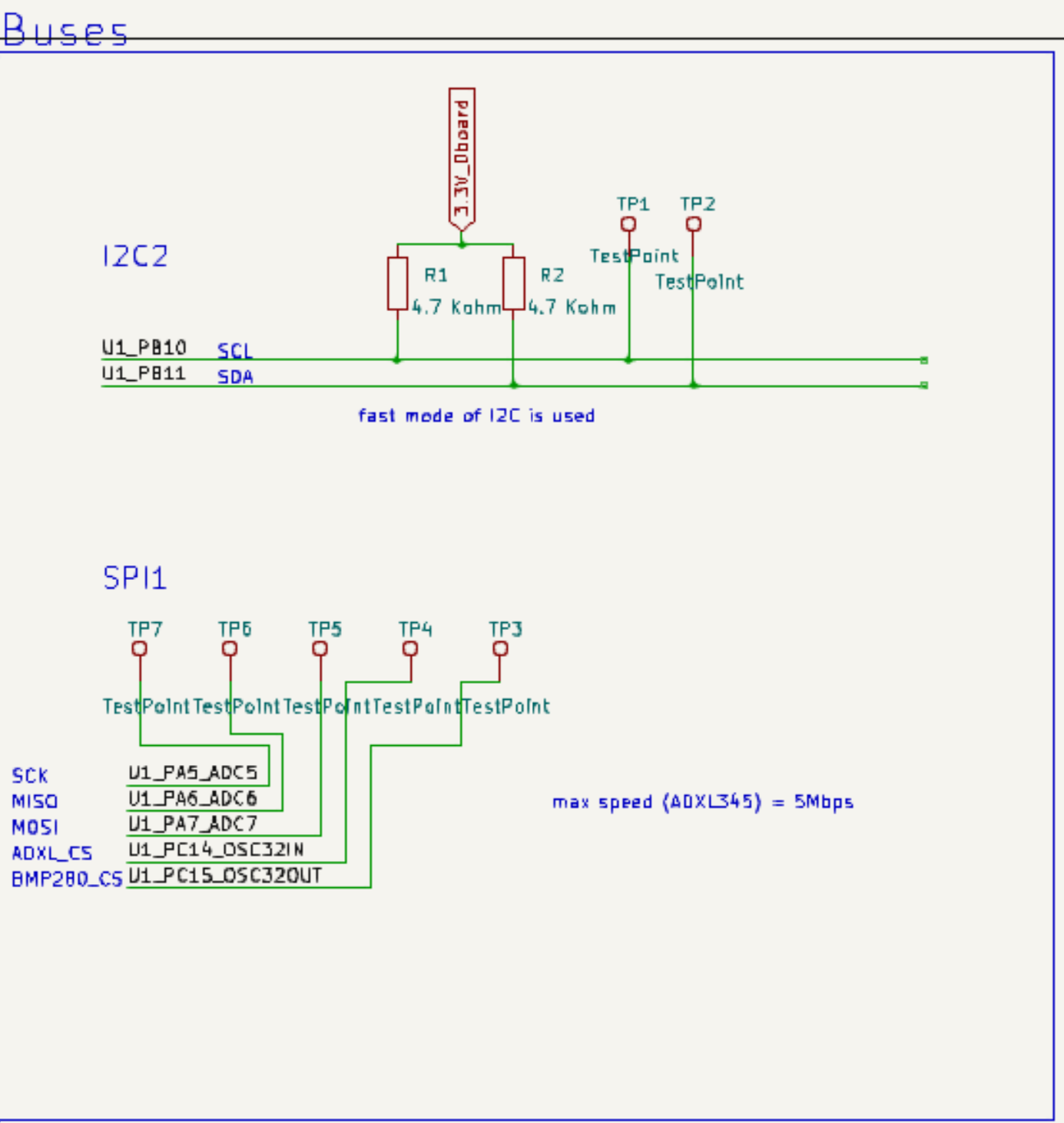This screenshot has width=1064, height=1123.
Task: Select the ADXL_CS signal text
Action: [x=52, y=853]
